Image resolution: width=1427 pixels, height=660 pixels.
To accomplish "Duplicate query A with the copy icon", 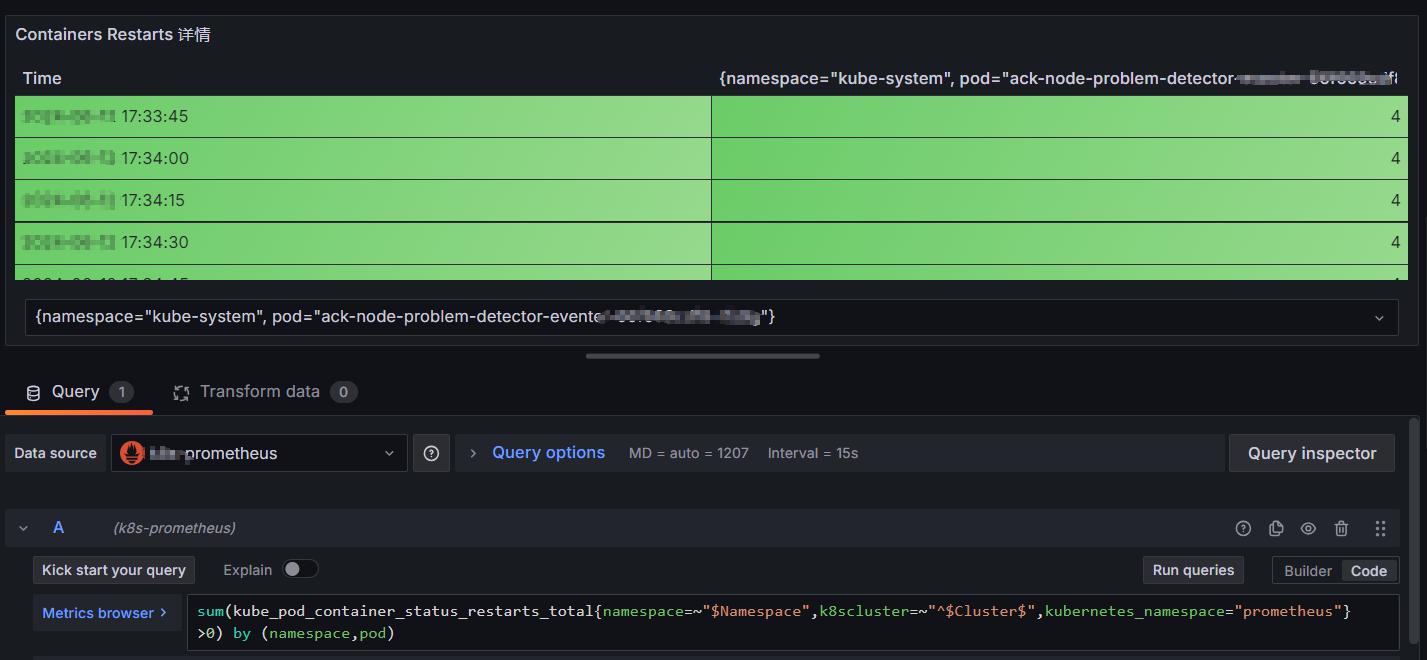I will coord(1276,528).
